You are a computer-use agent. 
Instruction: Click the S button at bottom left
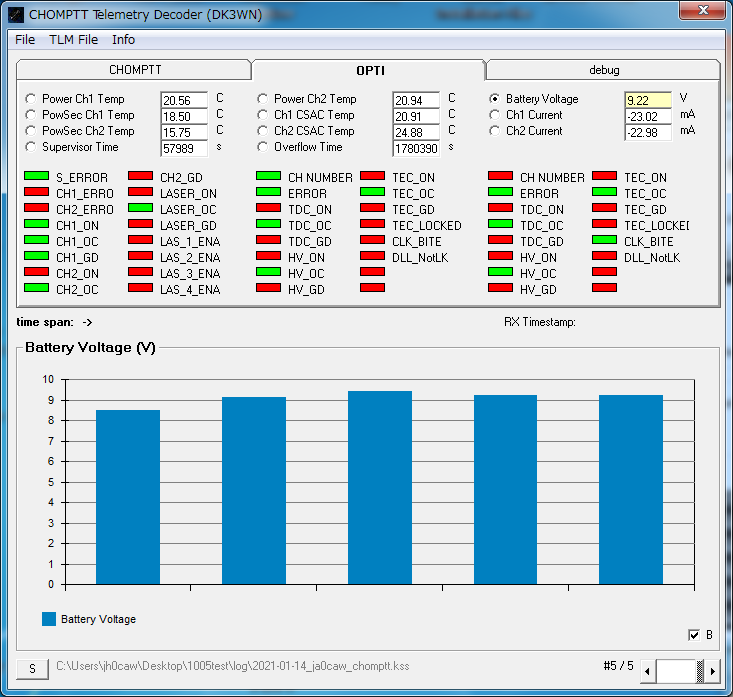tap(32, 669)
